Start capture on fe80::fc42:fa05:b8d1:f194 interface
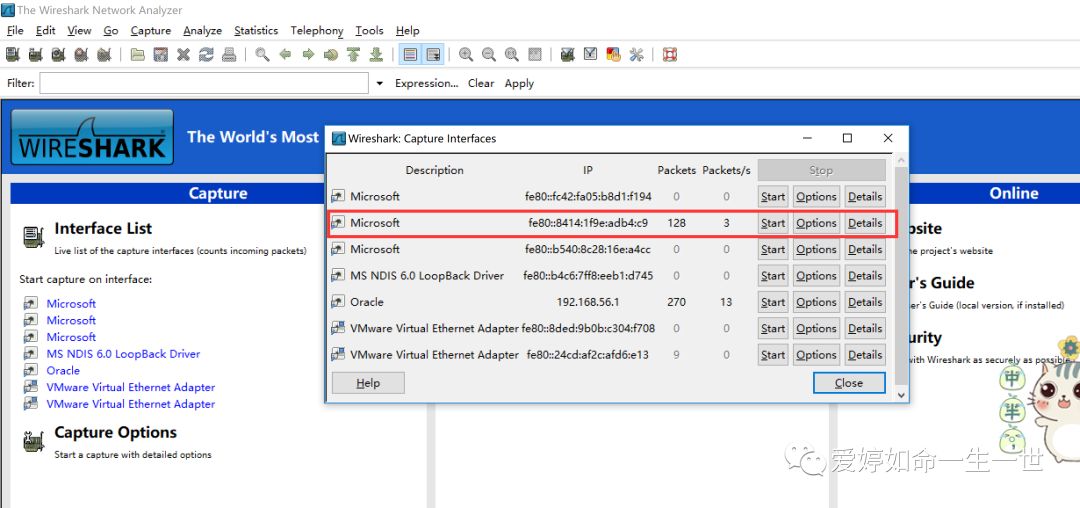 (x=773, y=197)
